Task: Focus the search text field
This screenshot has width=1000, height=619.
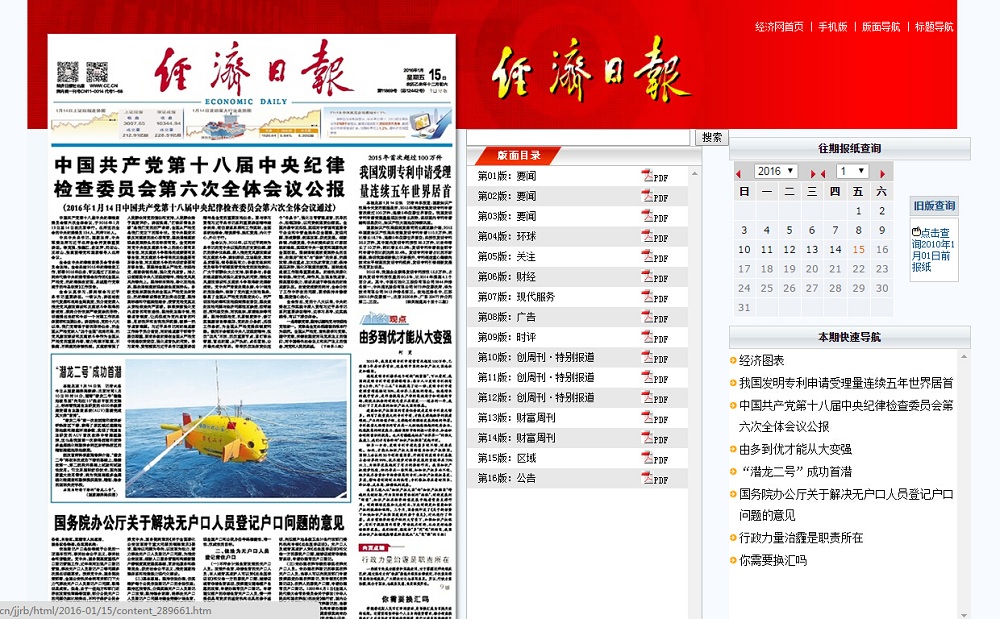Action: coord(578,137)
